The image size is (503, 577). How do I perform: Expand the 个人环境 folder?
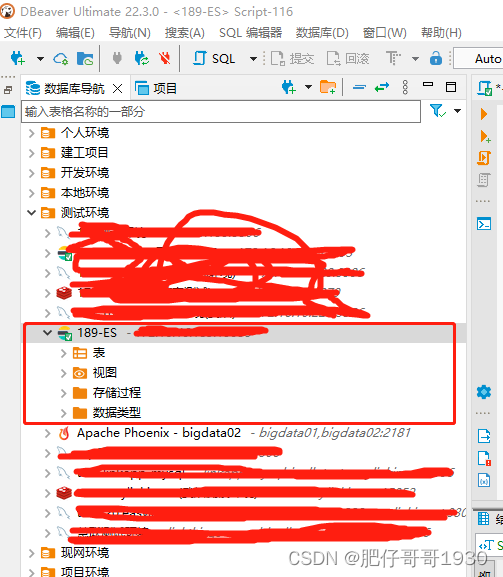tap(32, 133)
